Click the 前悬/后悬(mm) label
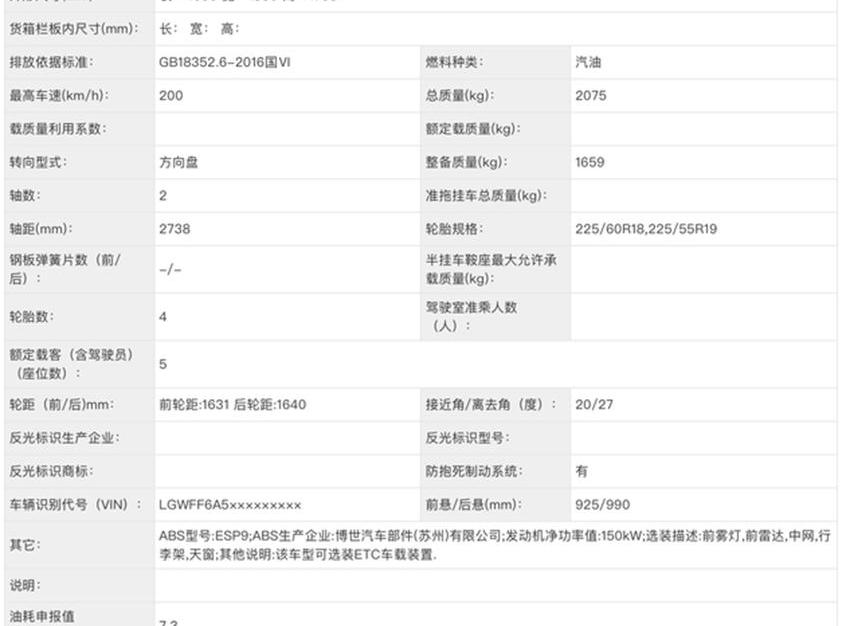Image resolution: width=846 pixels, height=626 pixels. click(473, 505)
